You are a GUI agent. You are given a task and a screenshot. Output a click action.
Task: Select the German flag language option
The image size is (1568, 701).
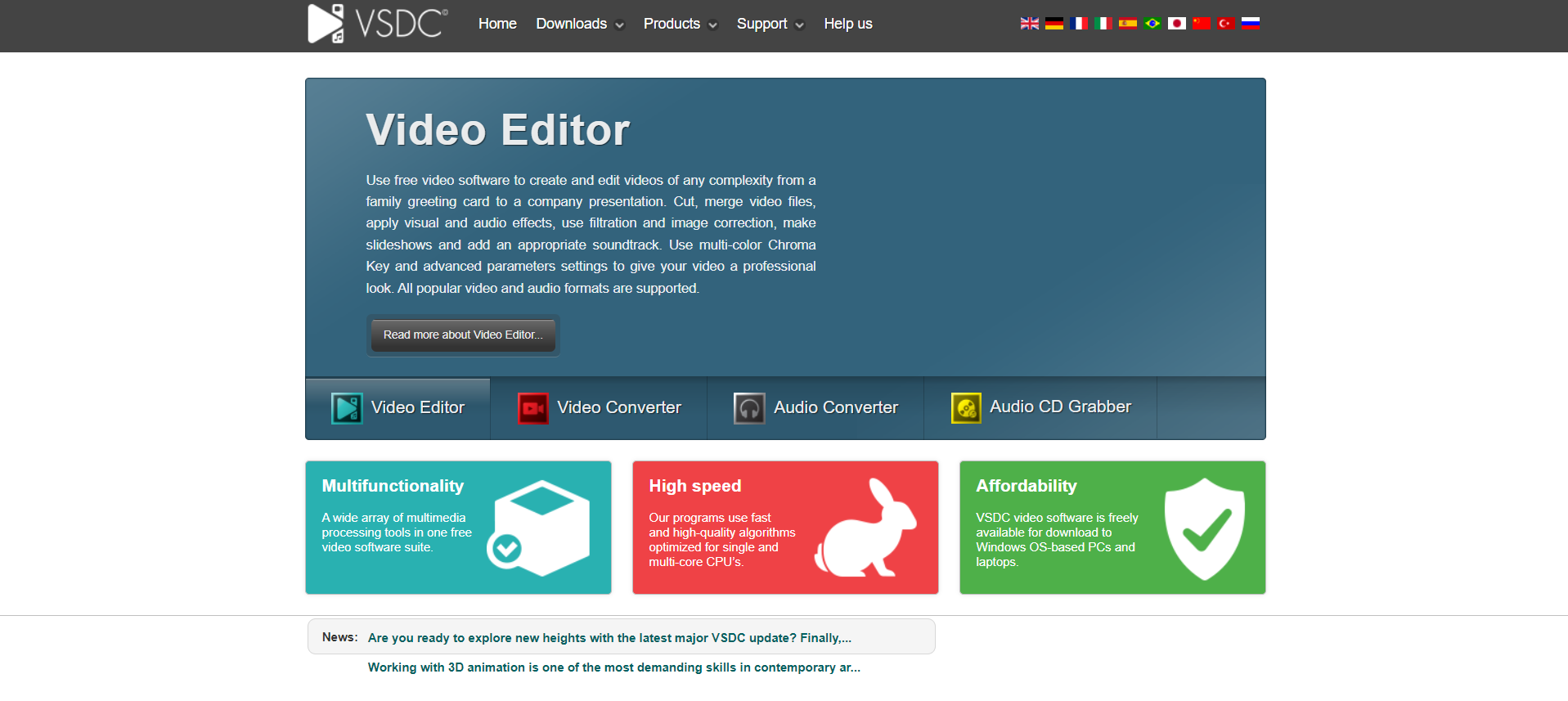pos(1054,23)
